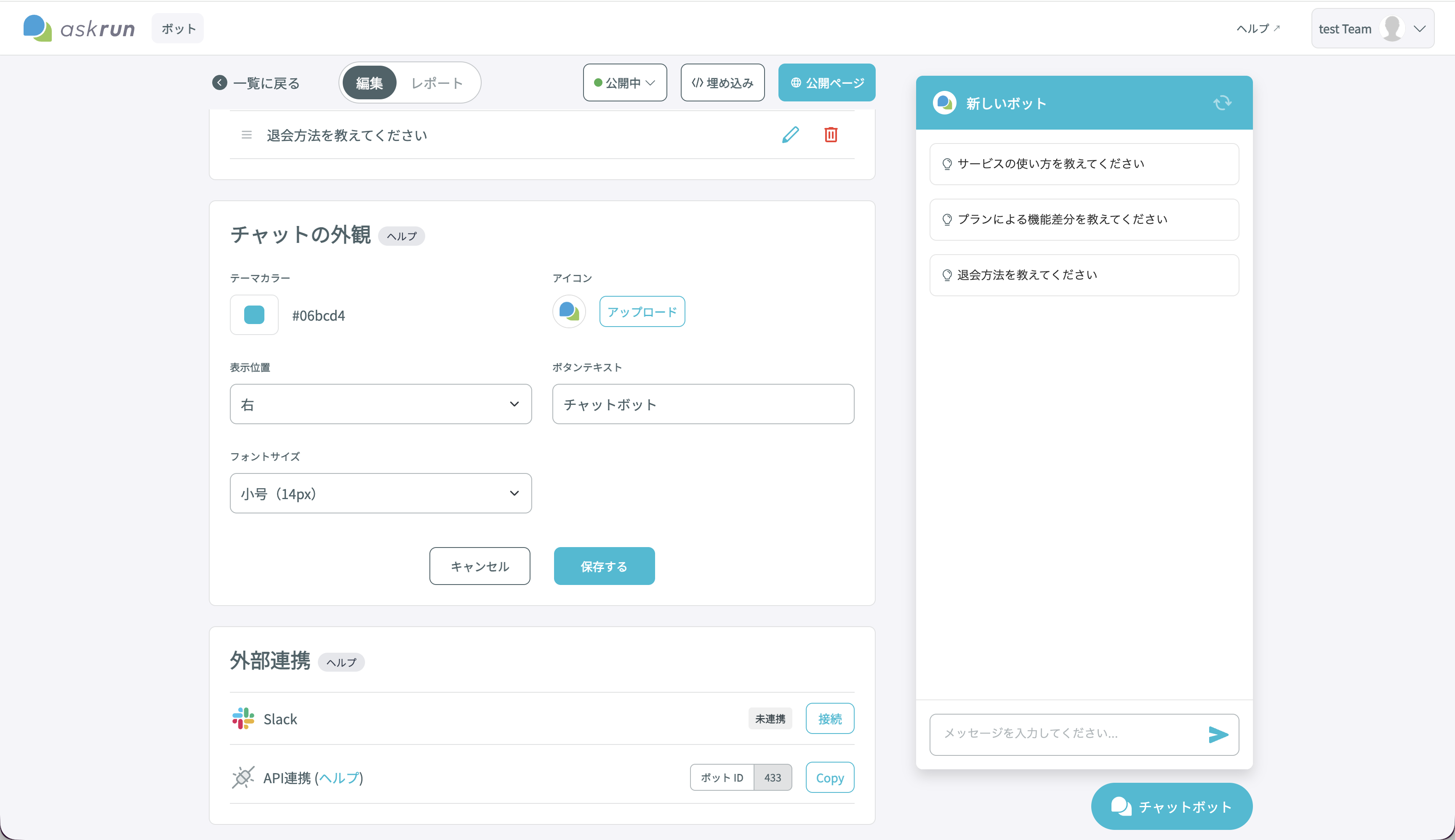The width and height of the screenshot is (1455, 840).
Task: Select suggestion プランによる機能差分を教えてください
Action: (x=1084, y=219)
